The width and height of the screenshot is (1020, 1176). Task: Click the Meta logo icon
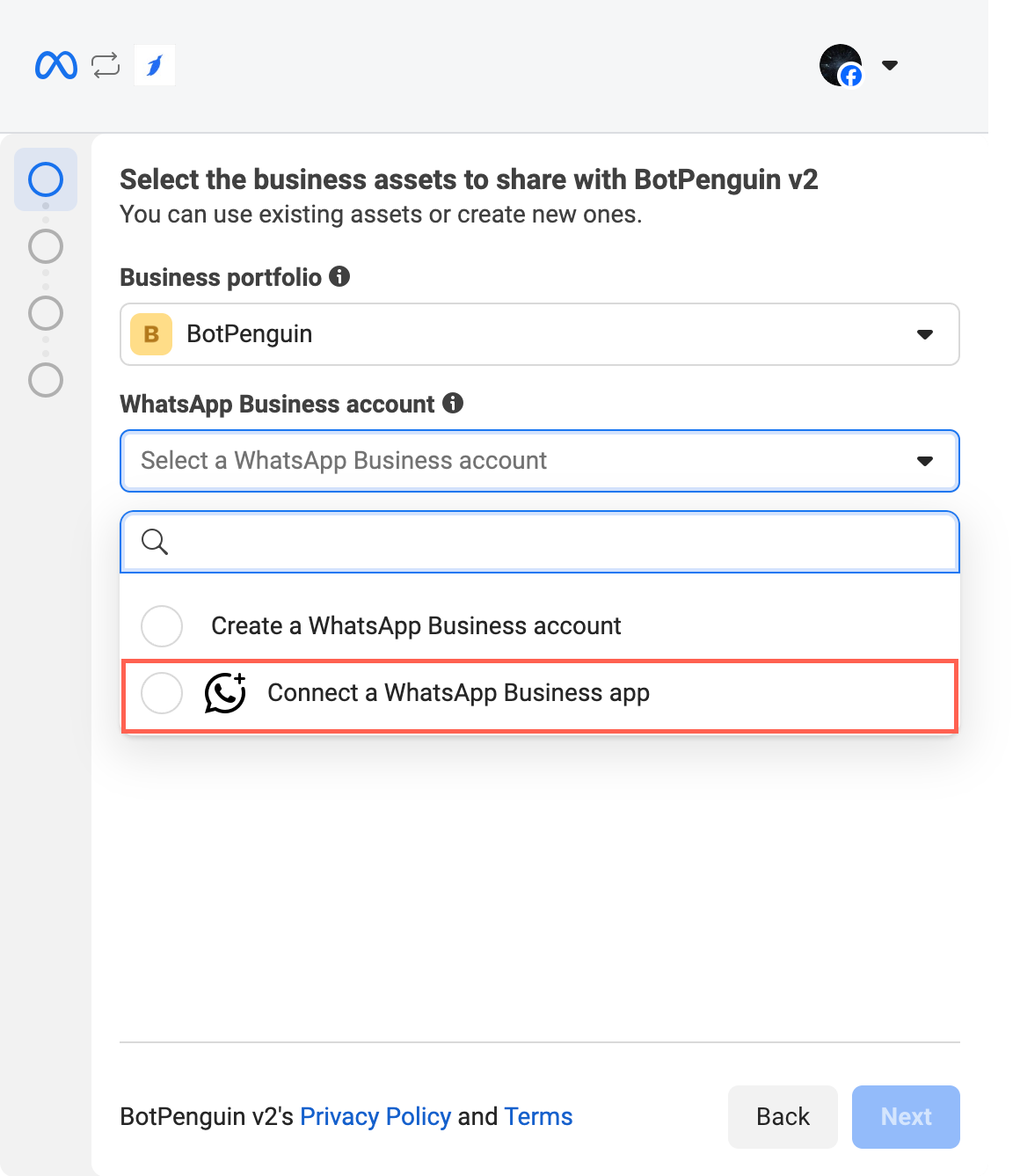pyautogui.click(x=56, y=65)
